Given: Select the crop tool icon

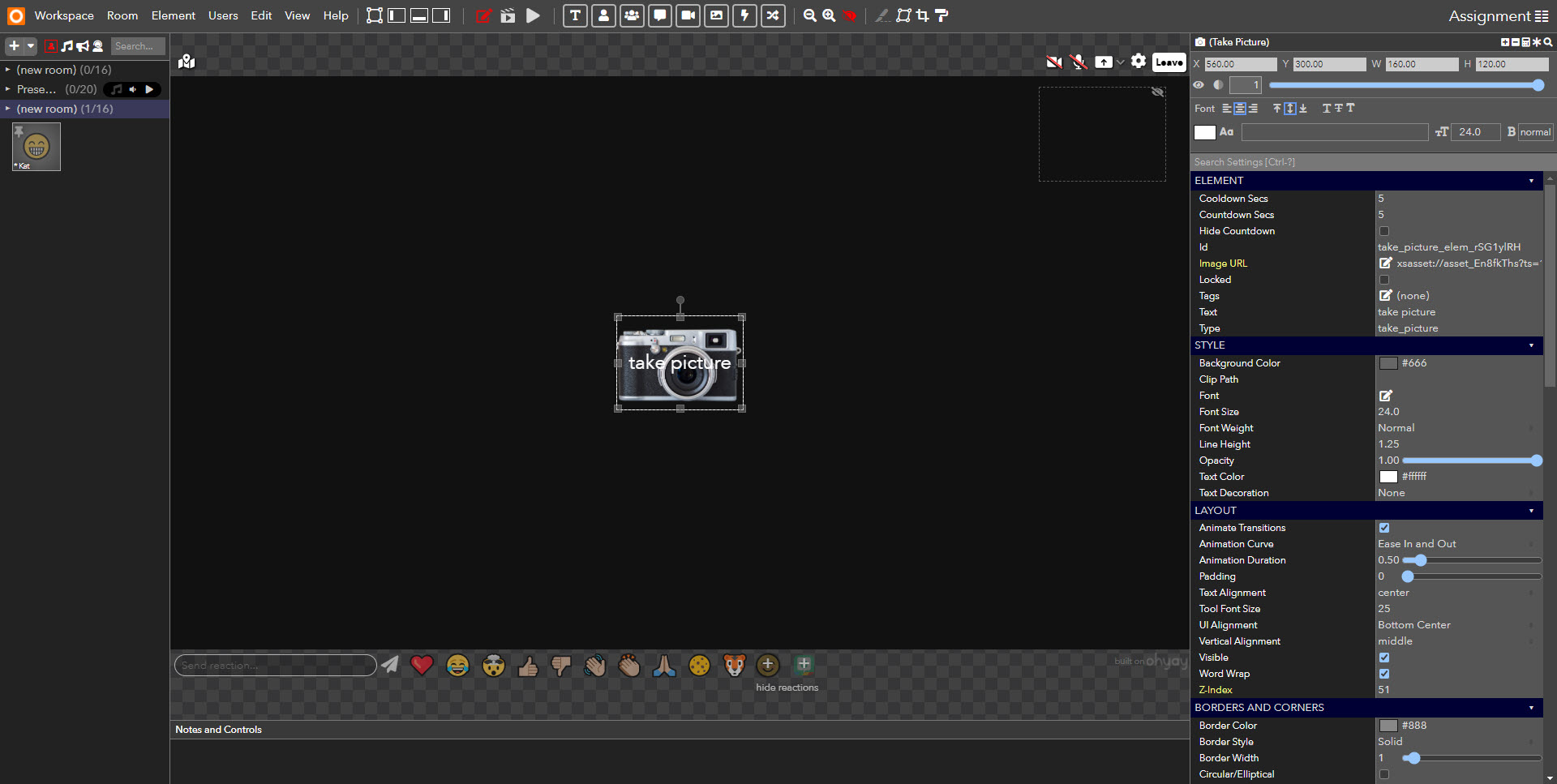Looking at the screenshot, I should pyautogui.click(x=922, y=15).
